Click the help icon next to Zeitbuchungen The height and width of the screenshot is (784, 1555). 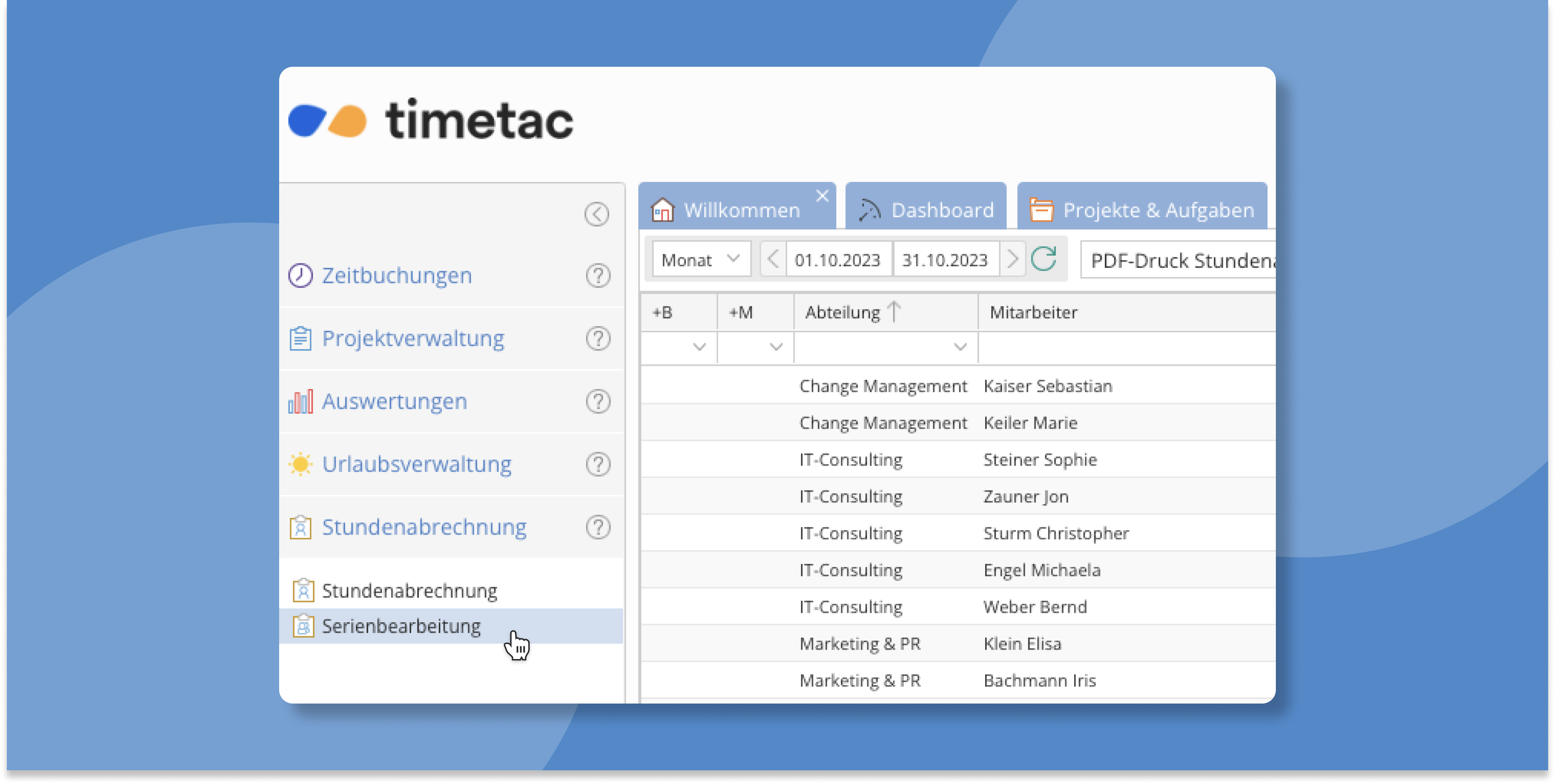coord(598,276)
